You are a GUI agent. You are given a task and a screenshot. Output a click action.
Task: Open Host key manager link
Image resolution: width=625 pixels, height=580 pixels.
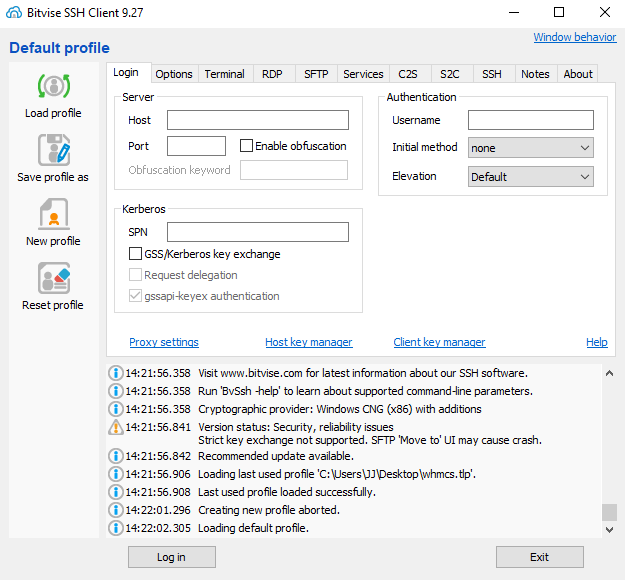[x=309, y=342]
